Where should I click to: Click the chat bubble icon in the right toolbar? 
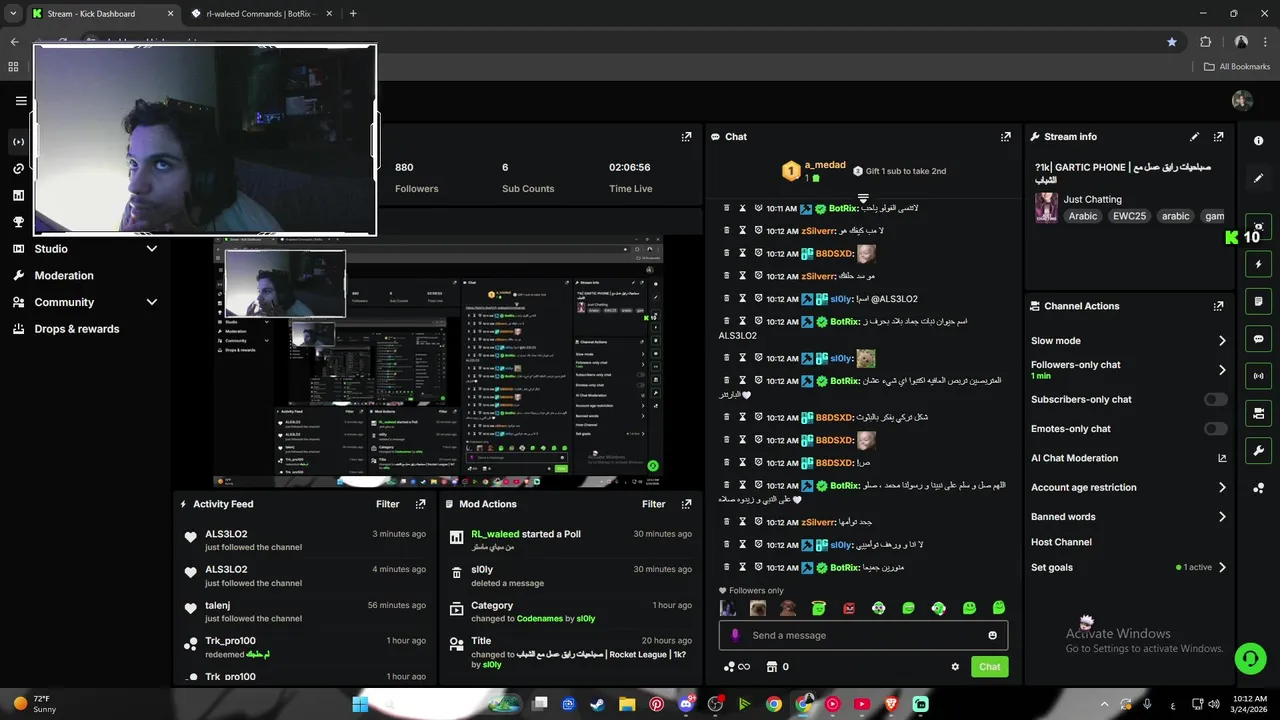tap(1258, 339)
